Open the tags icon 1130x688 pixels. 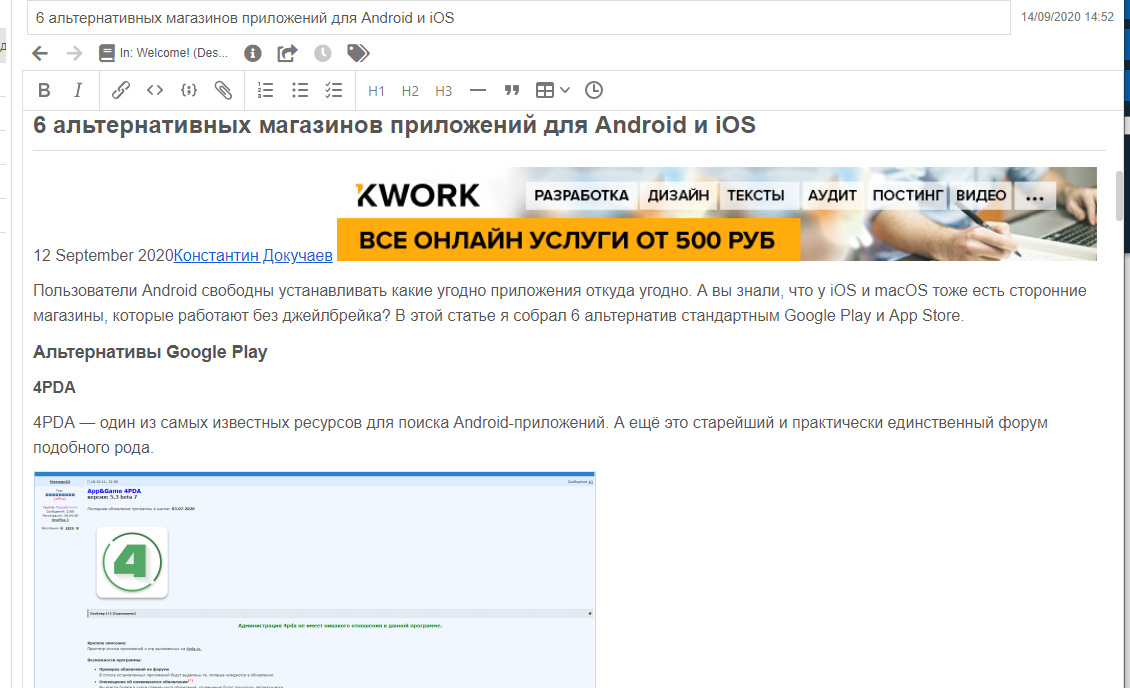[x=358, y=53]
